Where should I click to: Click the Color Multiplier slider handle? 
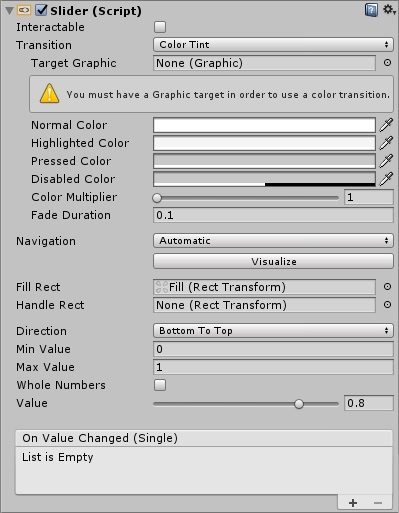(x=157, y=198)
